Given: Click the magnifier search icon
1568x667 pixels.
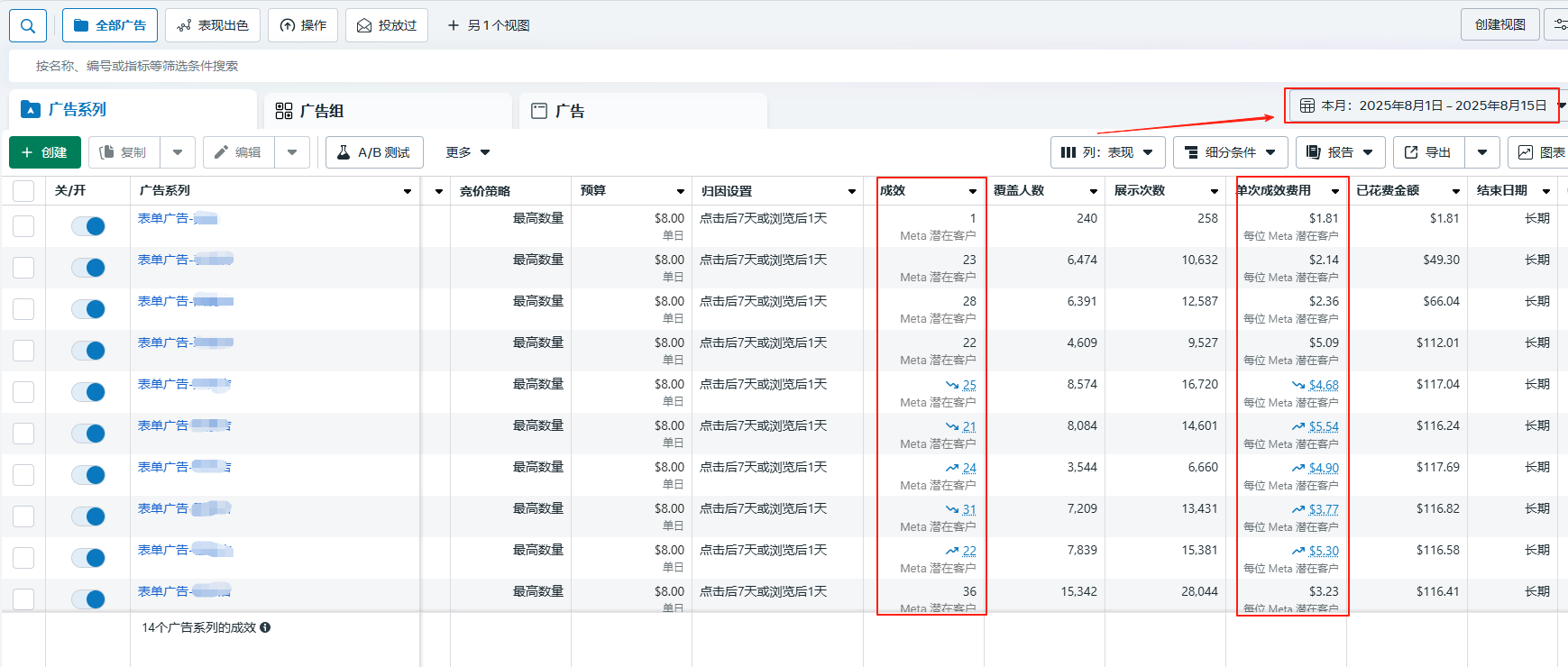Looking at the screenshot, I should click(x=28, y=25).
